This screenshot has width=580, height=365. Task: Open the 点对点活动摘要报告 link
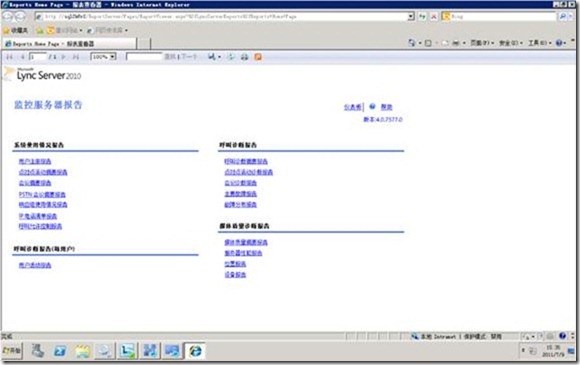pos(43,172)
